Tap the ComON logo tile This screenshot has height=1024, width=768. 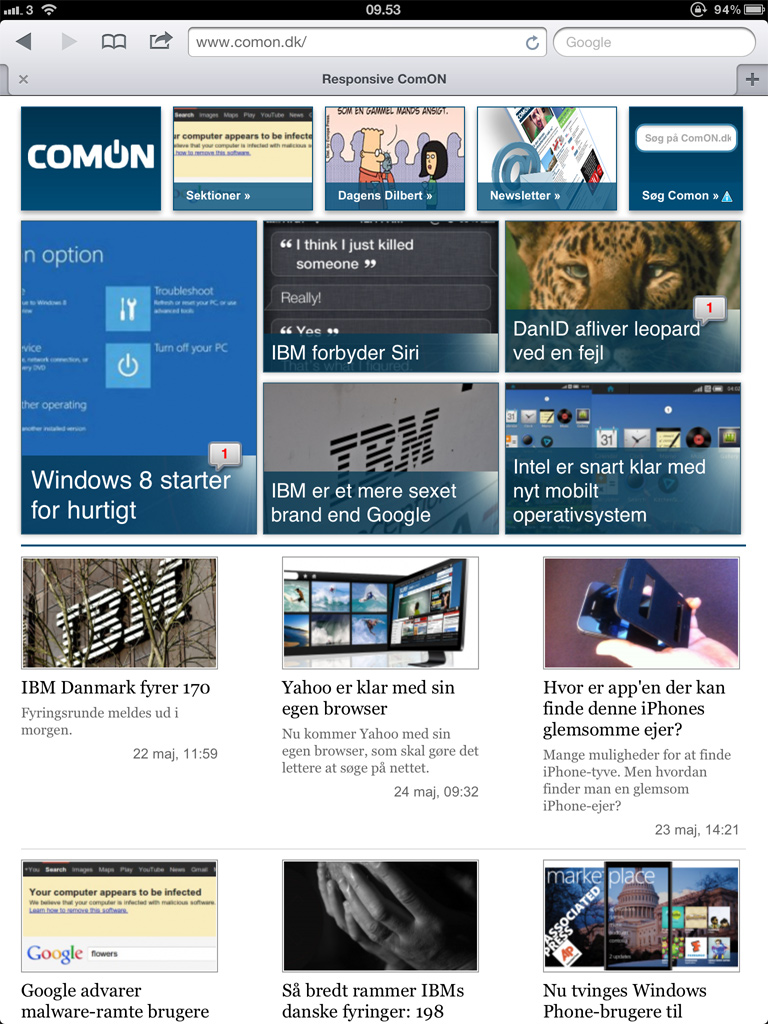coord(91,158)
